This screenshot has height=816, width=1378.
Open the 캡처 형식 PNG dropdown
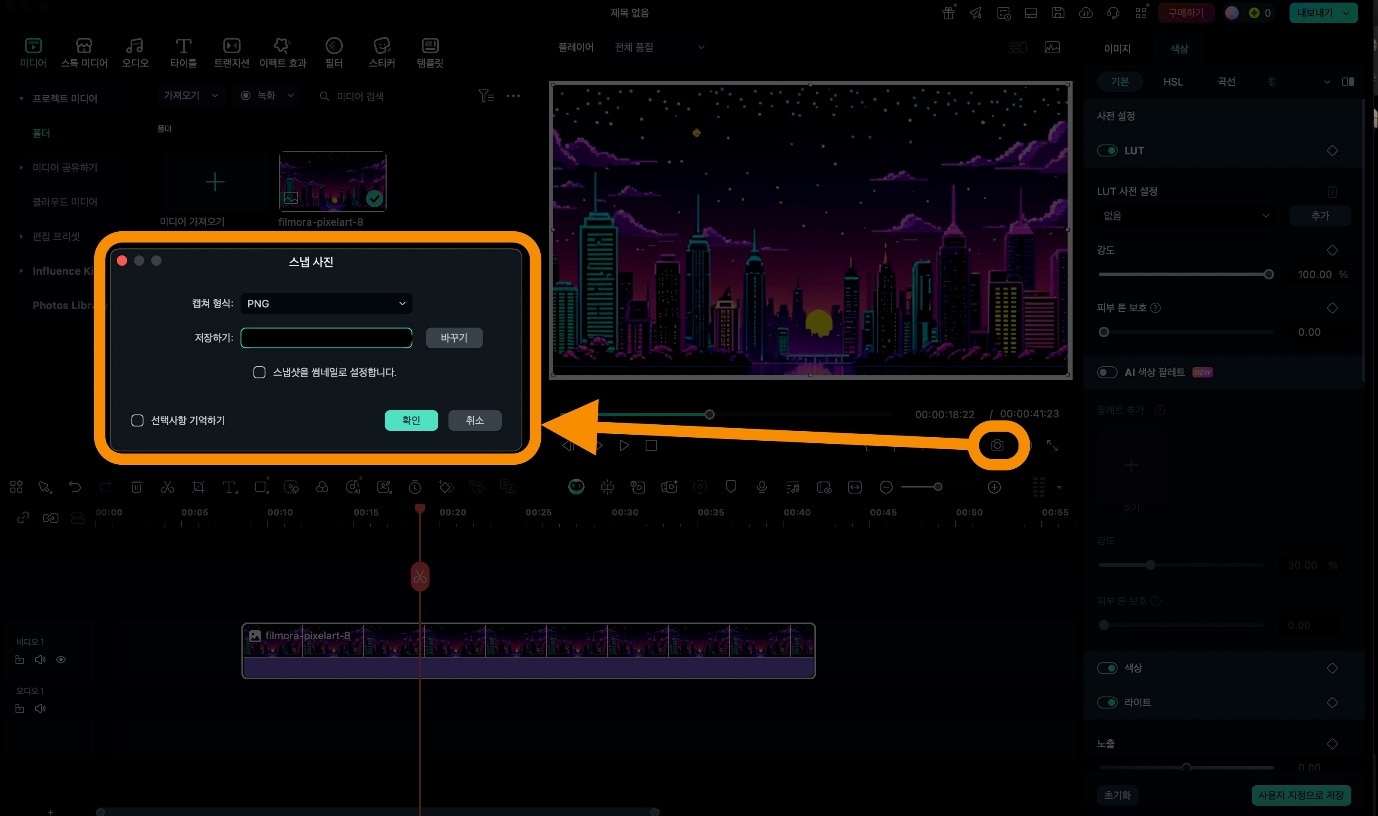(326, 303)
